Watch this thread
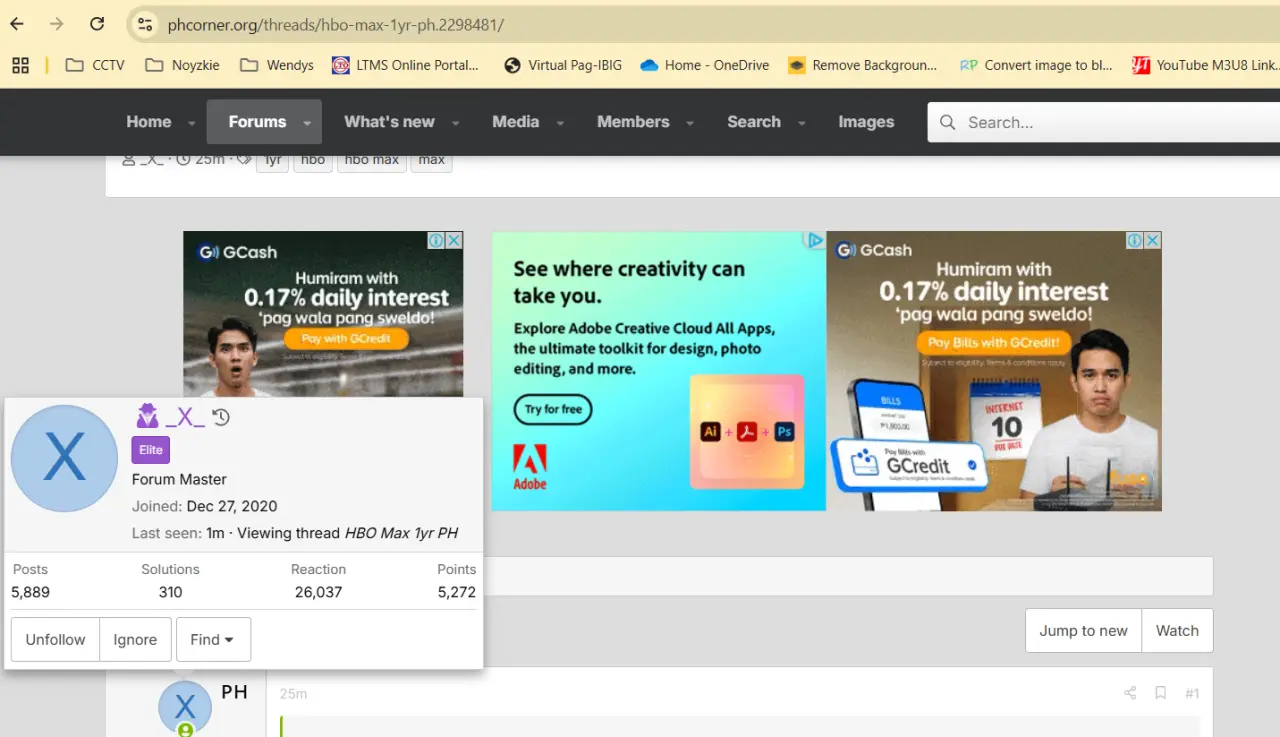This screenshot has height=737, width=1280. [1177, 631]
